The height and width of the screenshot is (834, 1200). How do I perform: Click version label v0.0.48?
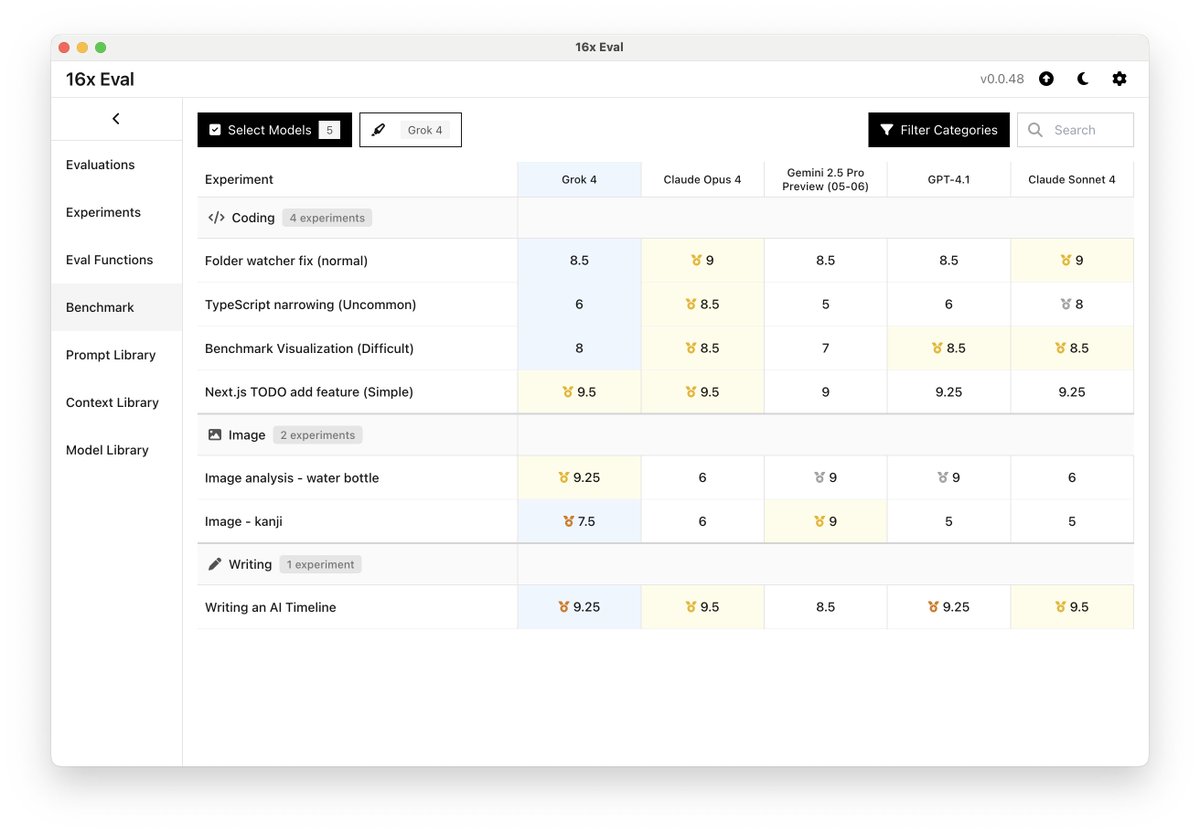[x=1002, y=79]
